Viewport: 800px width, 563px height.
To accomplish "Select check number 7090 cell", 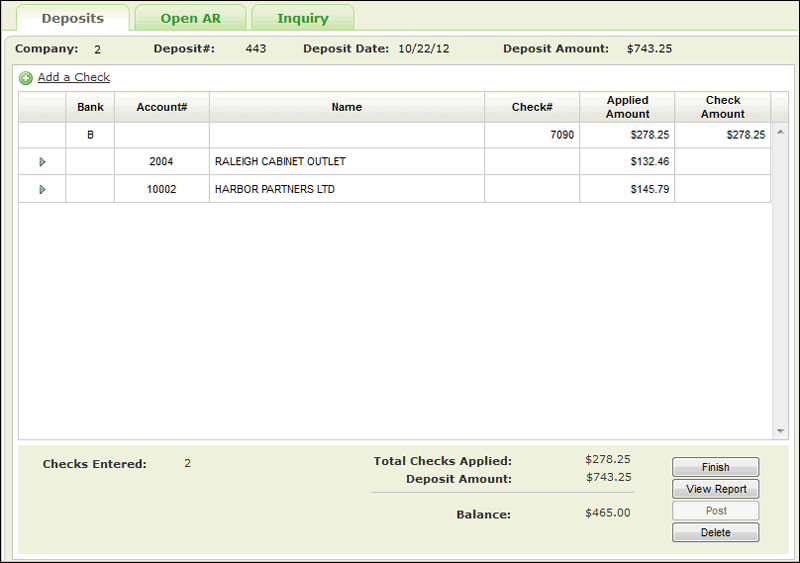I will point(532,135).
